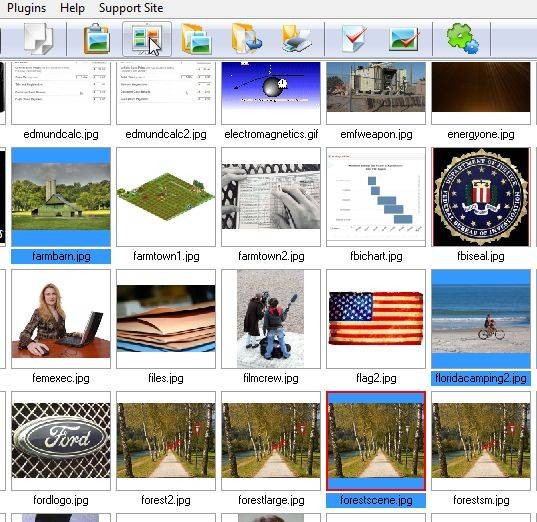
Task: Select the electromagnetics.gif thumbnail
Action: pos(271,92)
